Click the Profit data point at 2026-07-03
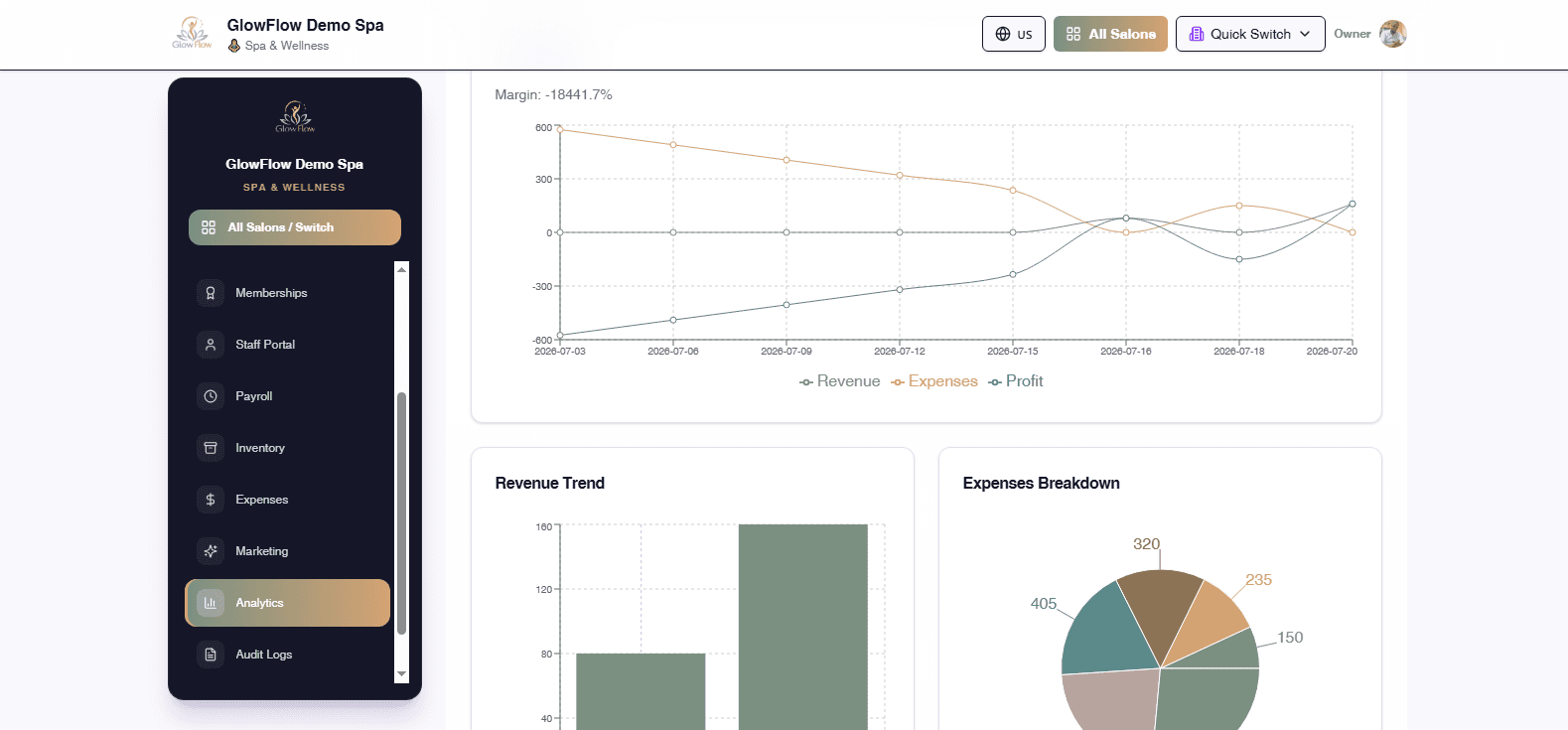This screenshot has width=1568, height=730. tap(560, 336)
